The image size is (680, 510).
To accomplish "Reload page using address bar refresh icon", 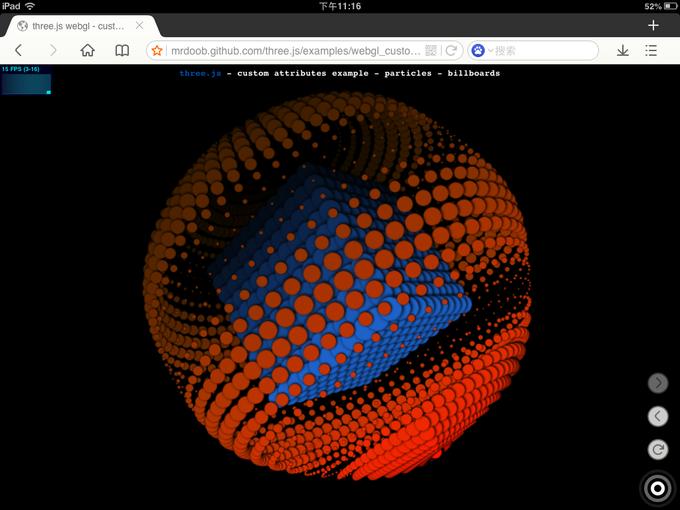I will [x=452, y=50].
